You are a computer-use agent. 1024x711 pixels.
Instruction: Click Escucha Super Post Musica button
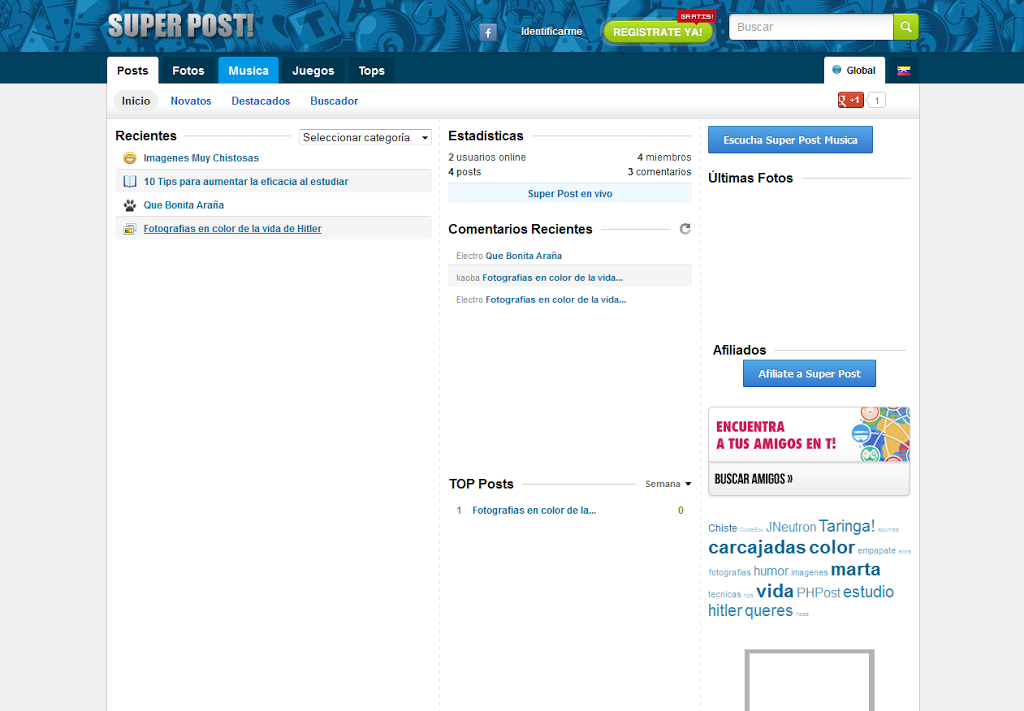point(790,140)
